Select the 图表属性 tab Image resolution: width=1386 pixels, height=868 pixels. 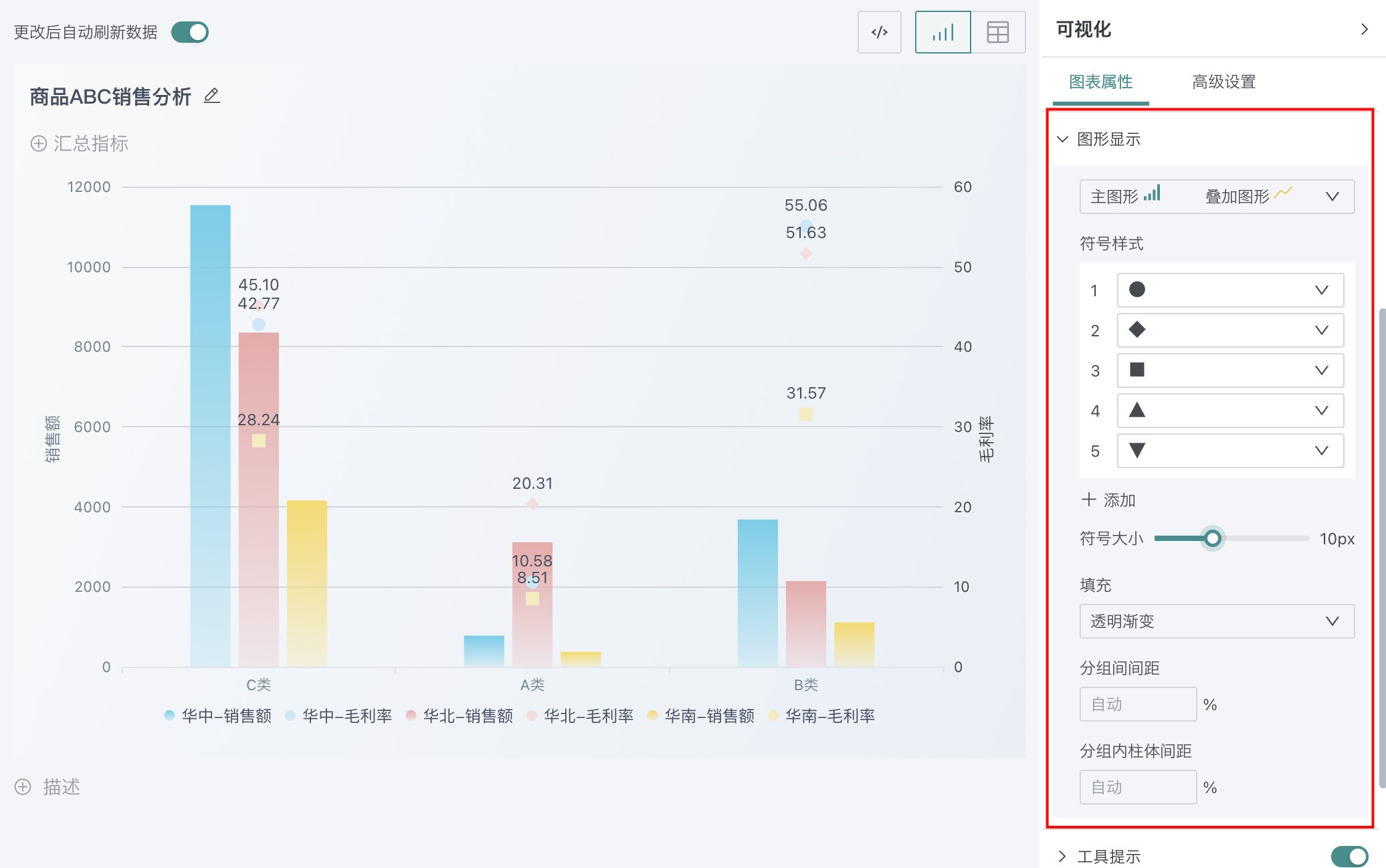[x=1100, y=82]
